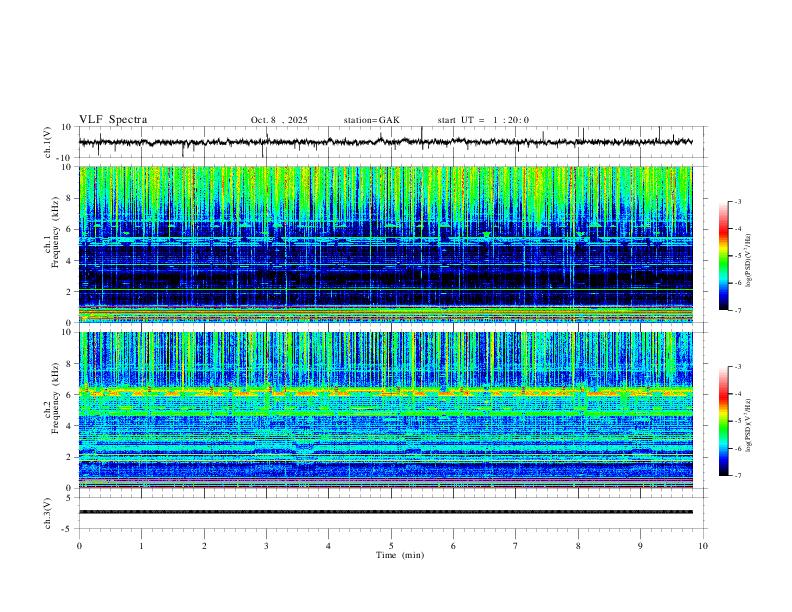Click the ch.2 color bar "log(PSD)(V²/Hz)" label

(x=749, y=426)
